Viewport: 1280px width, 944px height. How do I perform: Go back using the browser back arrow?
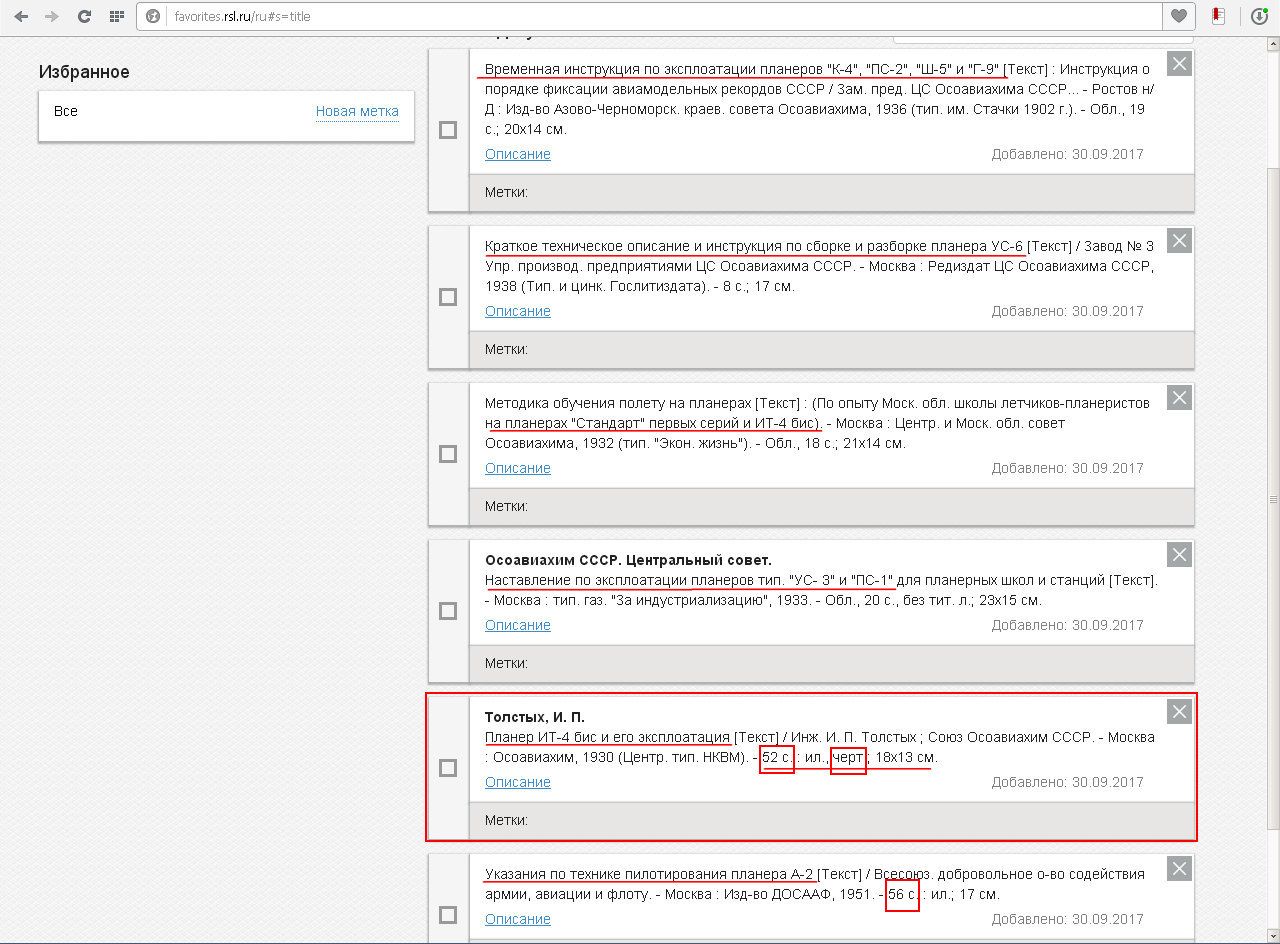21,16
